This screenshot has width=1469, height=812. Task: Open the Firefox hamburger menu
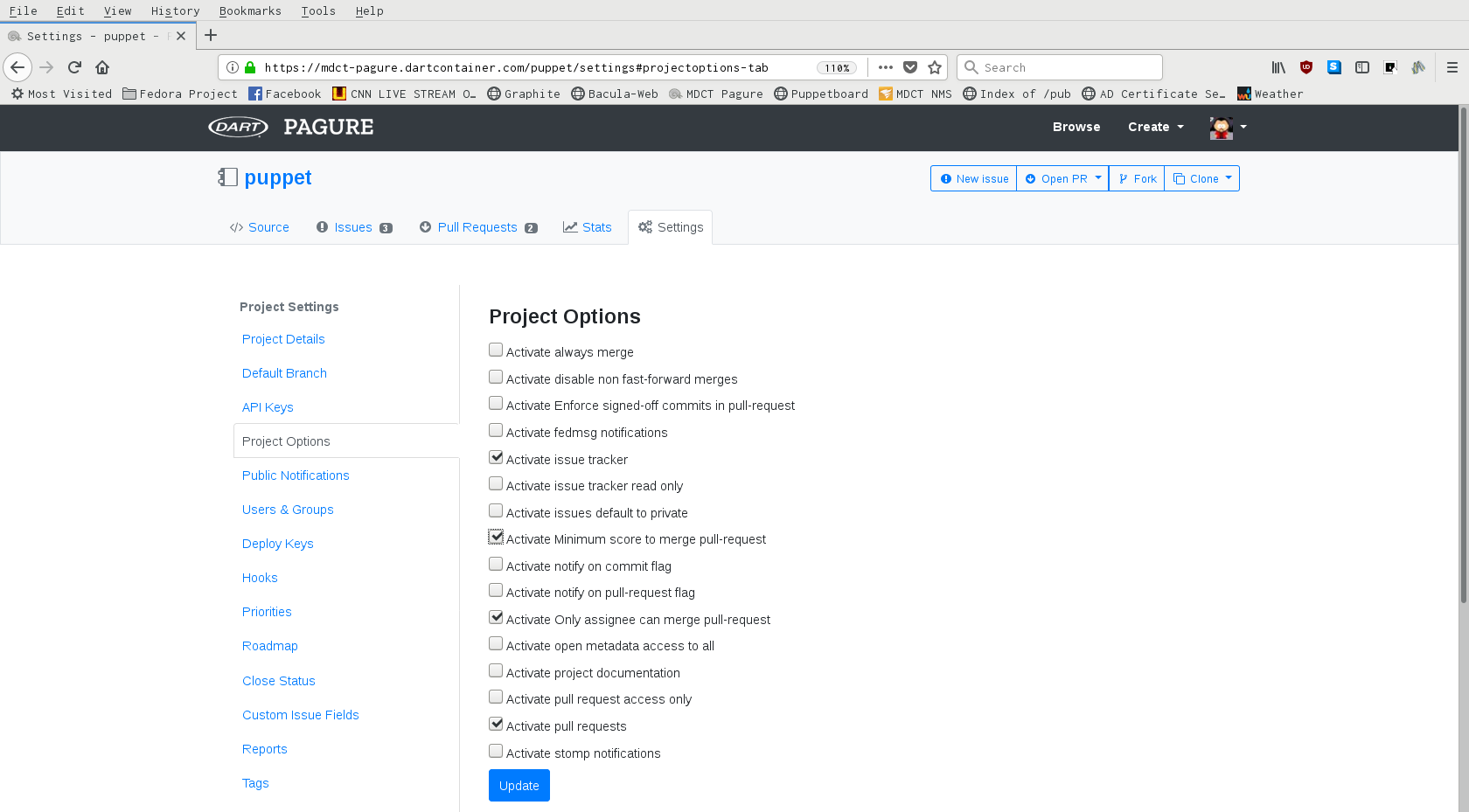[1452, 67]
